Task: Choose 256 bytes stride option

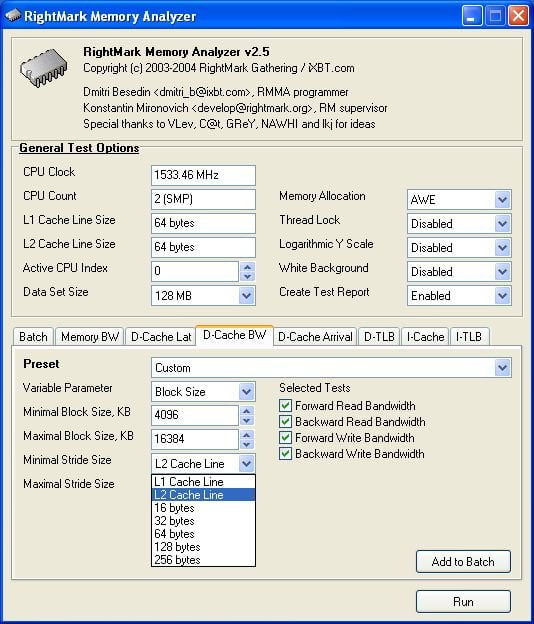Action: (x=203, y=560)
